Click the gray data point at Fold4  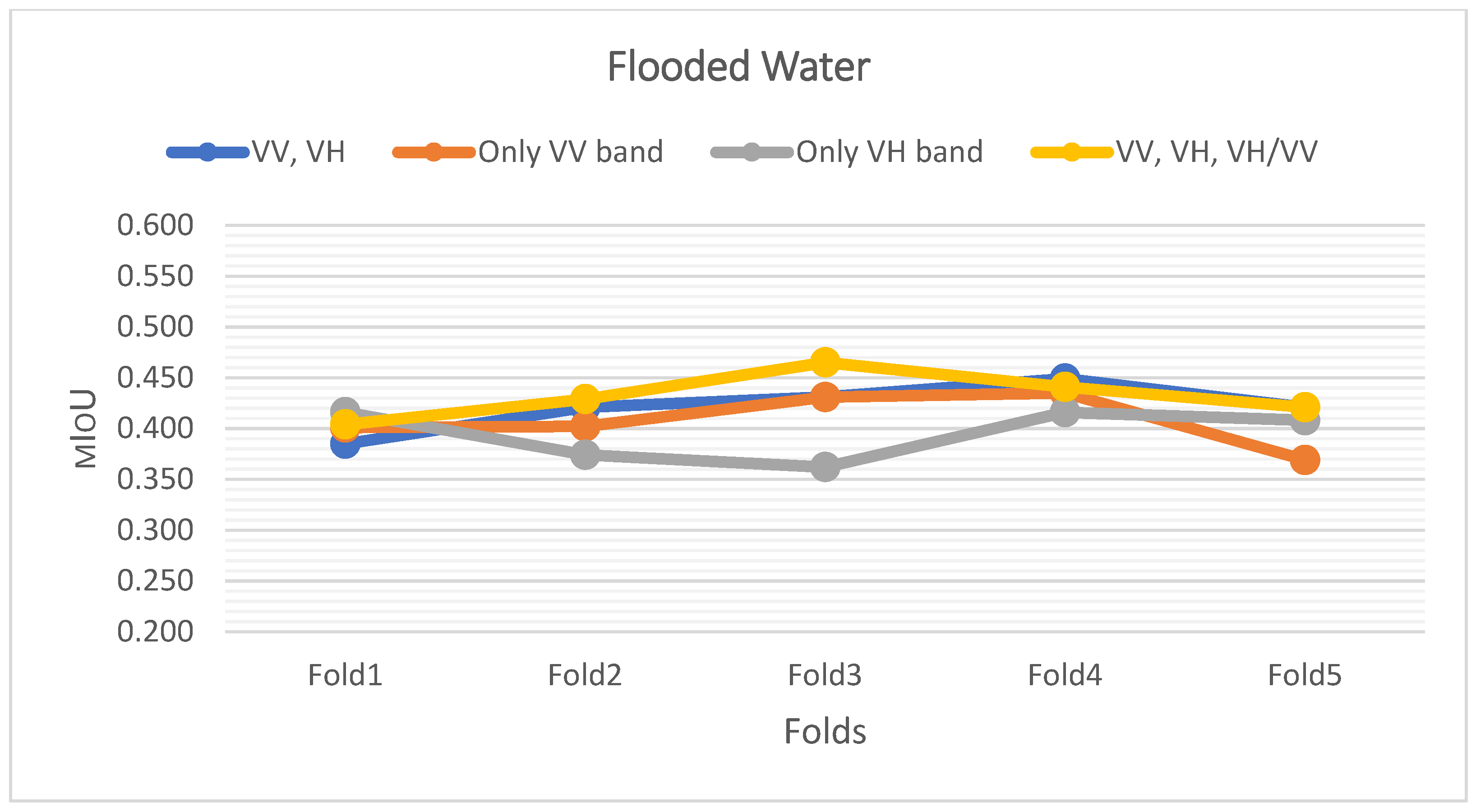tap(1065, 412)
